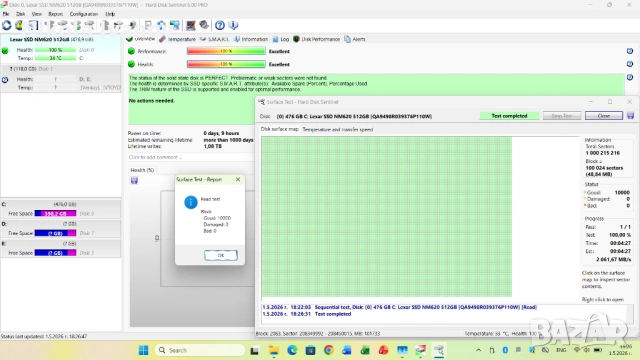Image resolution: width=640 pixels, height=360 pixels.
Task: Select the Lexar SSD NM620 512GB disk entry
Action: 61,49
